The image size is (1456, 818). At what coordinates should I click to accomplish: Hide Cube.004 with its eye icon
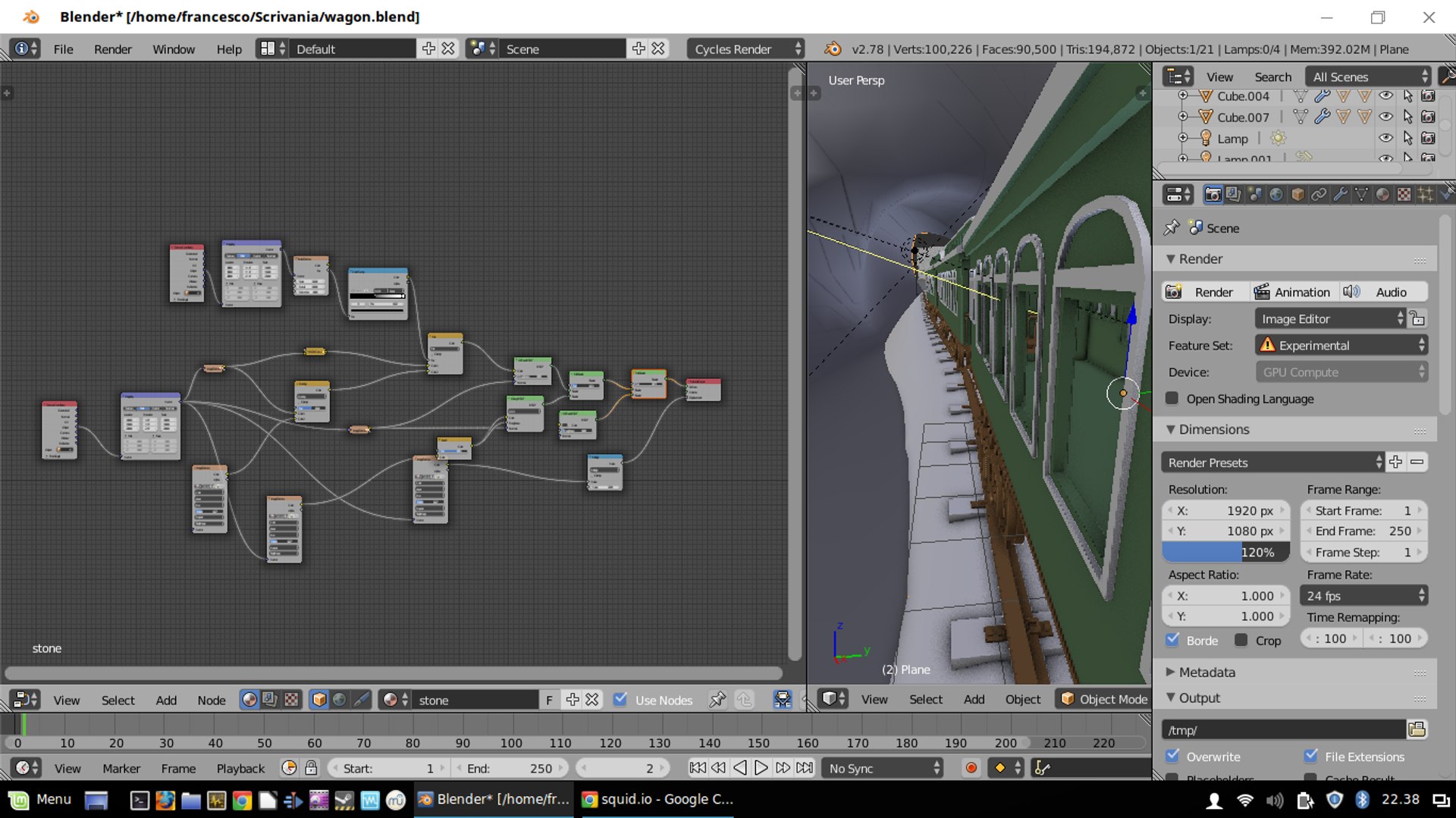tap(1385, 96)
